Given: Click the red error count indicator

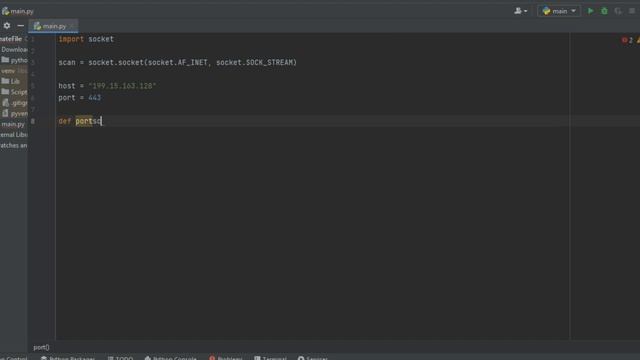Looking at the screenshot, I should point(627,40).
